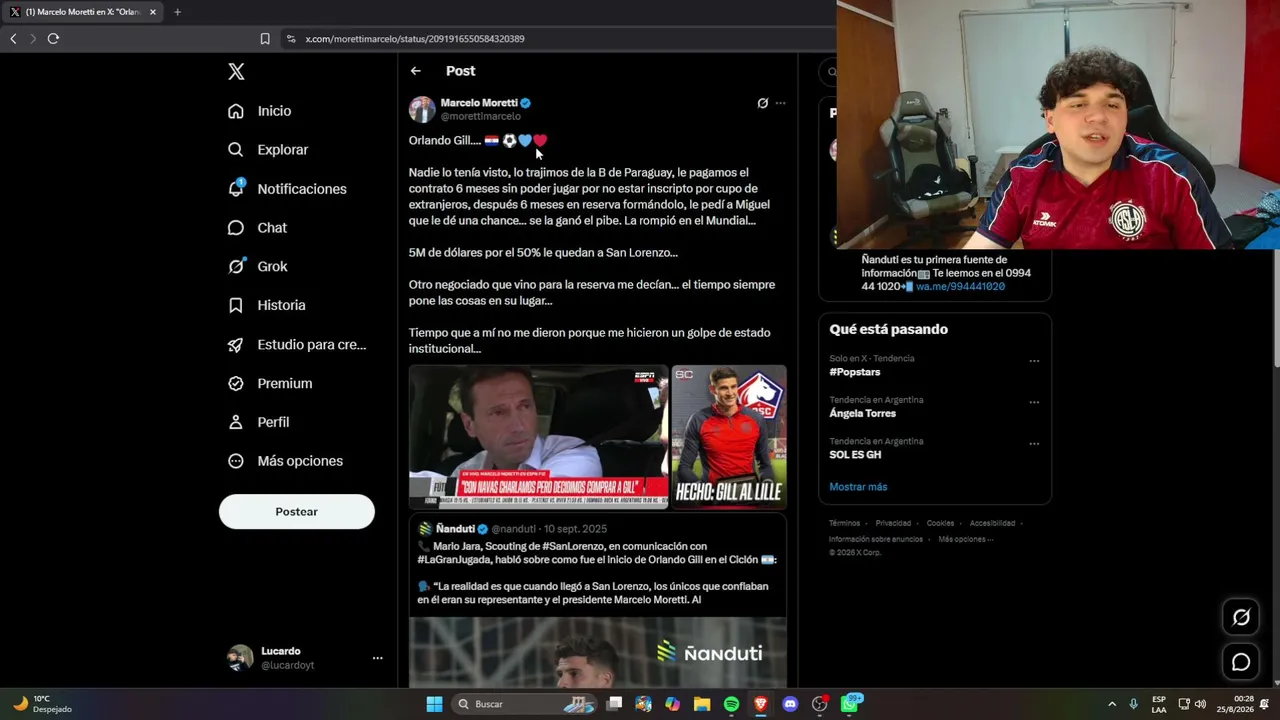Screen dimensions: 1280x720
Task: Open Discord from the taskbar
Action: point(790,704)
